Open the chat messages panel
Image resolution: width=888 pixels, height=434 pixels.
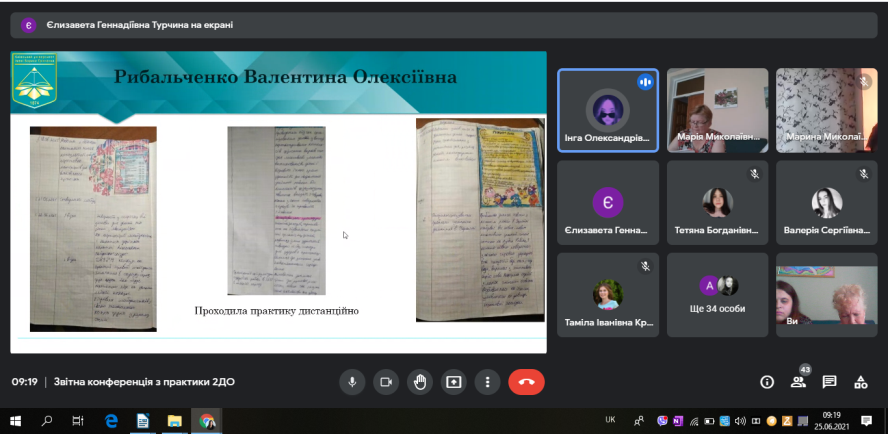(x=829, y=382)
